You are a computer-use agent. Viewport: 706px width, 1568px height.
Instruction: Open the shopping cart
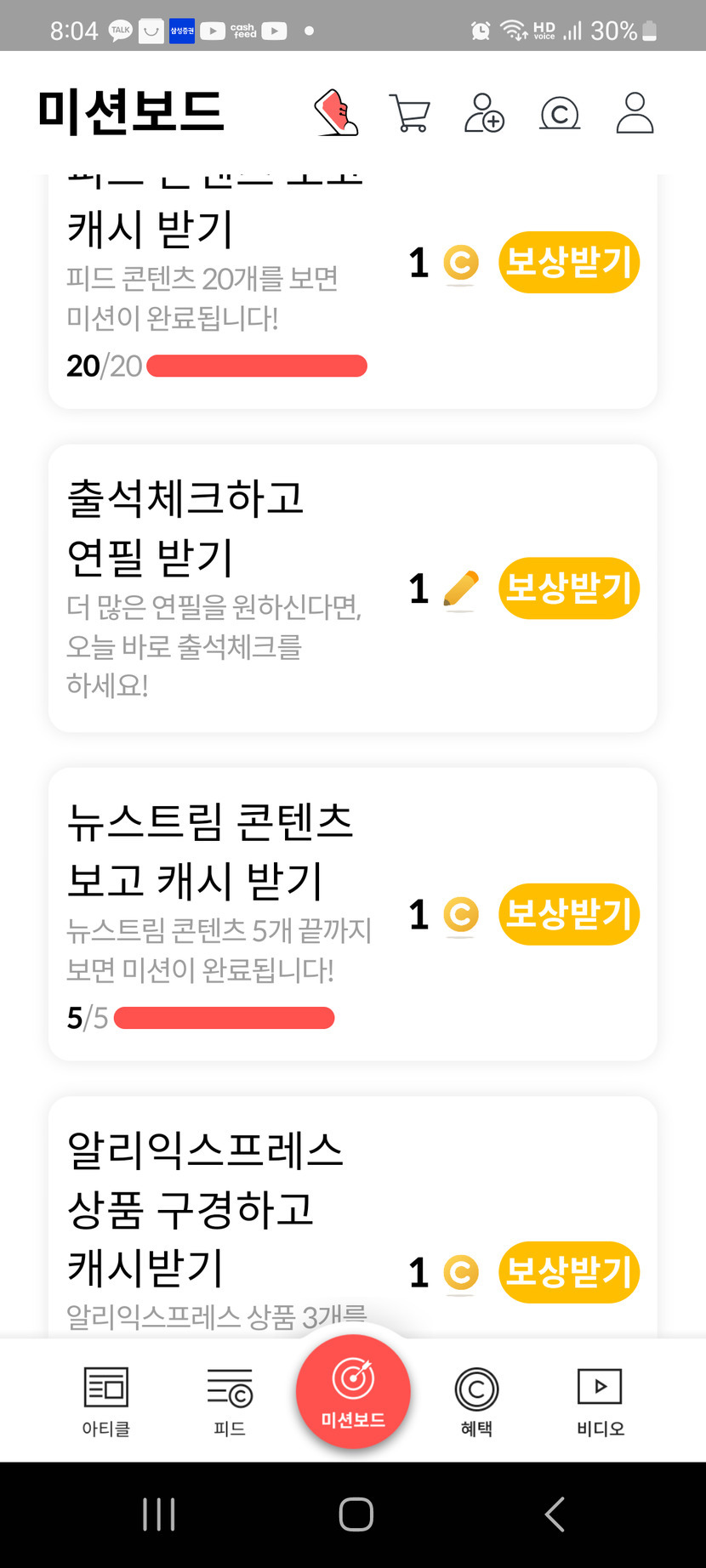[x=409, y=113]
